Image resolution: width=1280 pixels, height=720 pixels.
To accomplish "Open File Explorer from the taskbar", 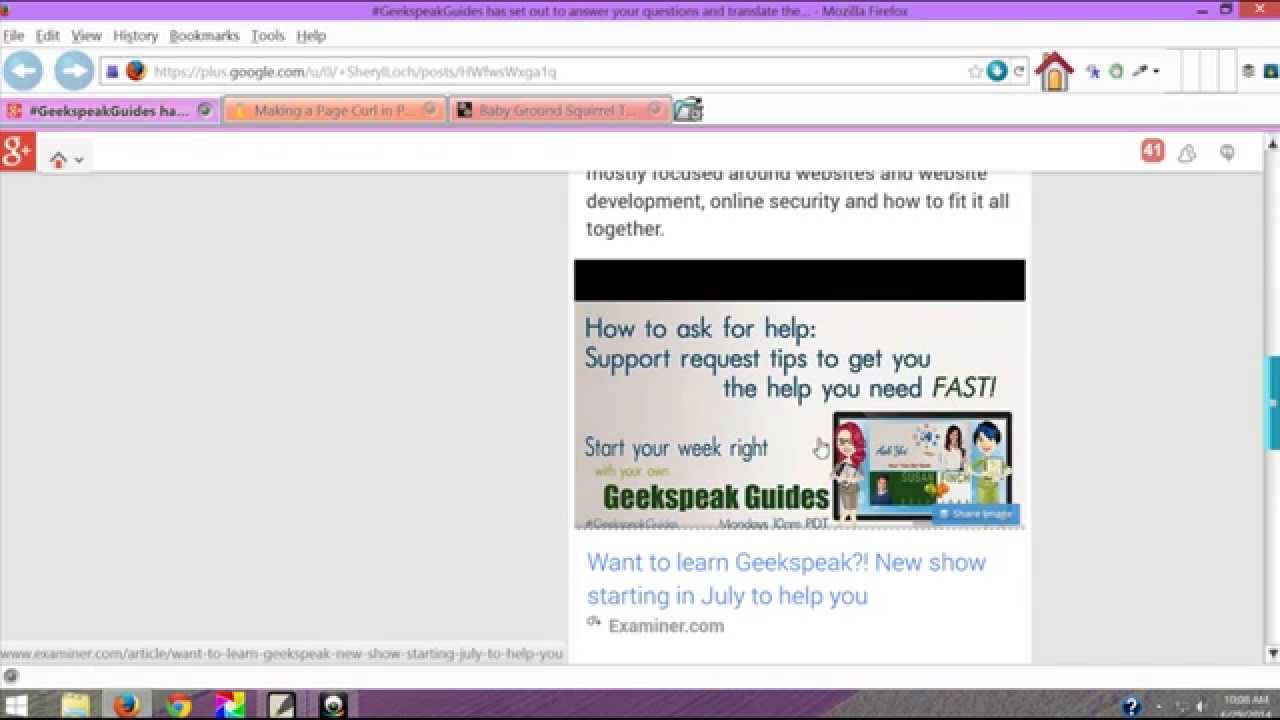I will point(75,705).
